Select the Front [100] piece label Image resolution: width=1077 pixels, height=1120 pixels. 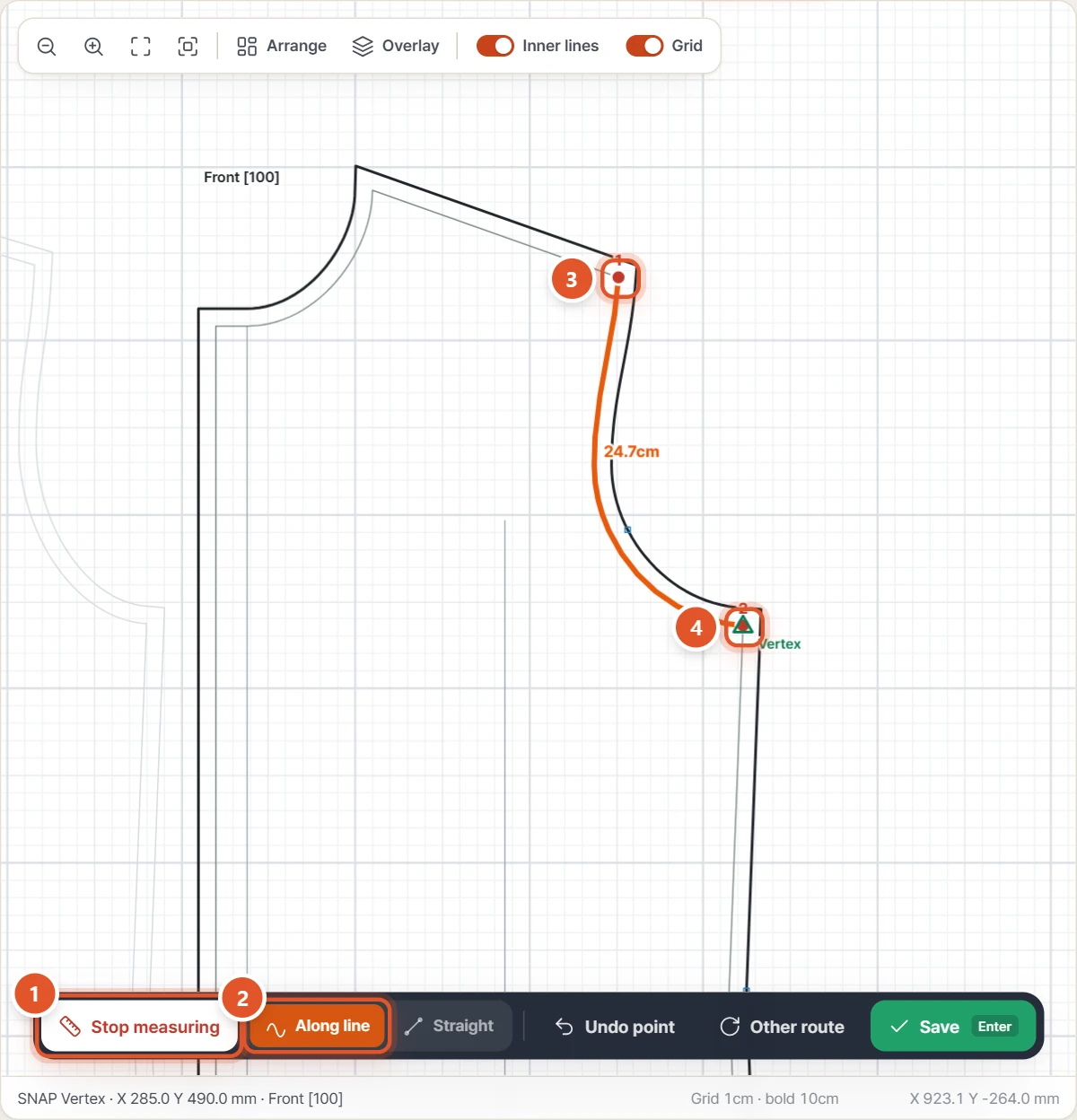point(241,177)
